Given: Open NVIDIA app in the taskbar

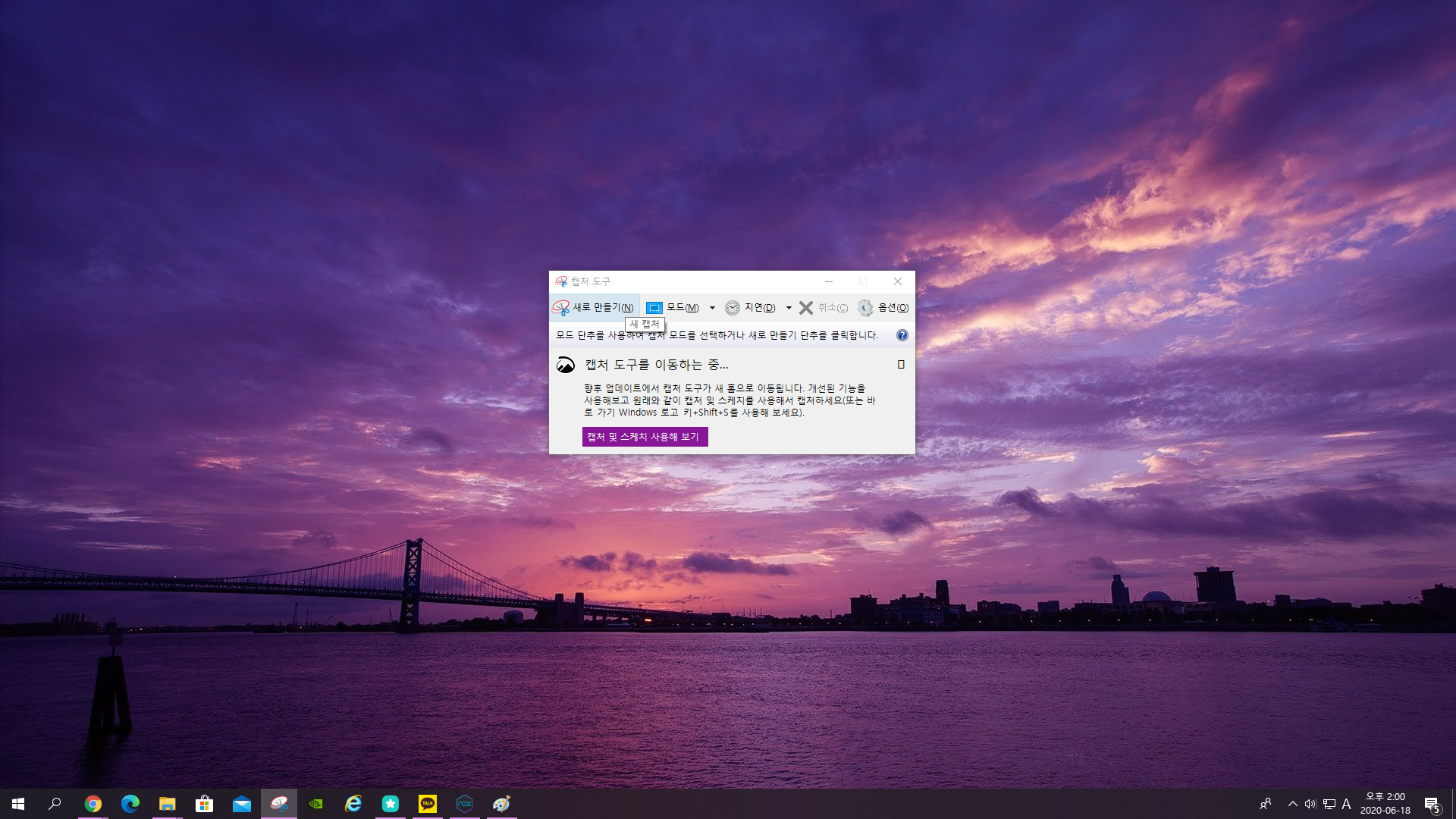Looking at the screenshot, I should [316, 804].
